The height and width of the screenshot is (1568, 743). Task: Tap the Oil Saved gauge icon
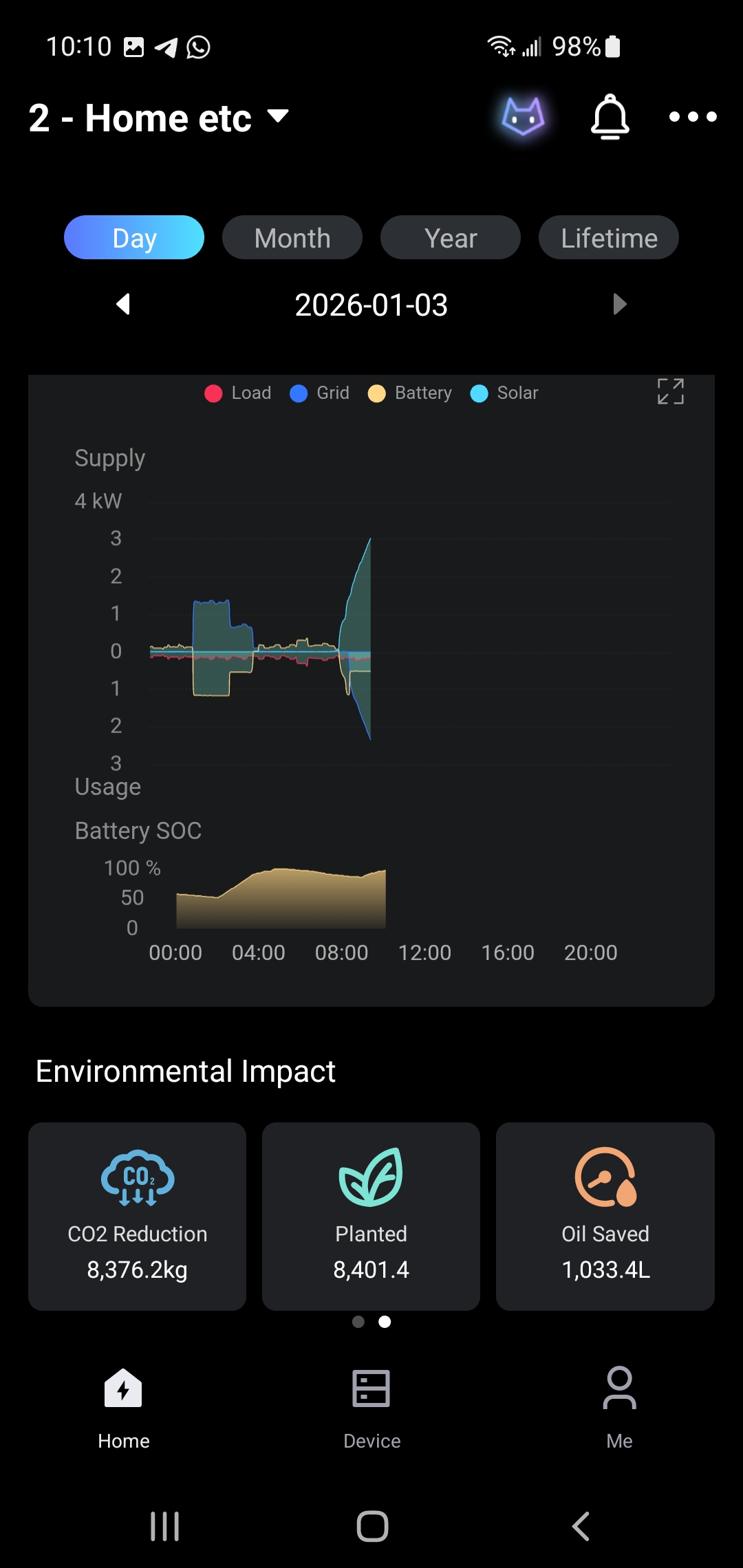click(605, 1177)
